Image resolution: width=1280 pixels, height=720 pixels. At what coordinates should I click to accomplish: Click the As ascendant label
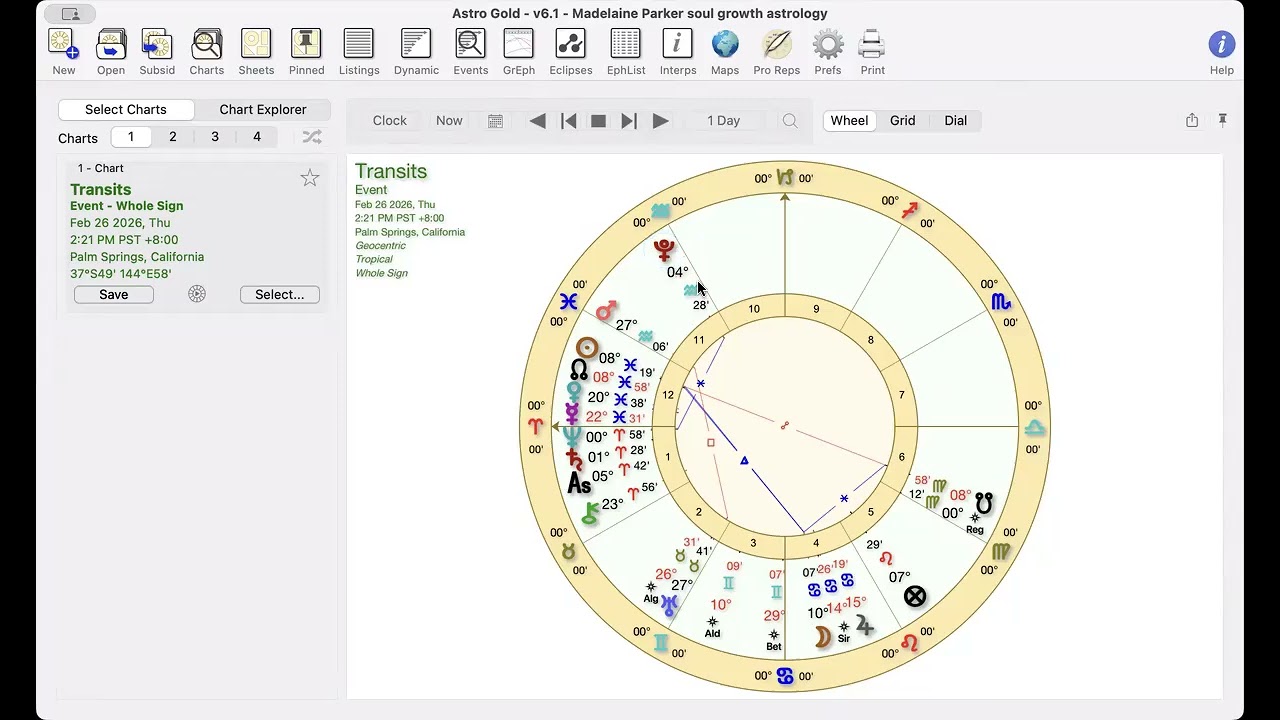coord(579,485)
